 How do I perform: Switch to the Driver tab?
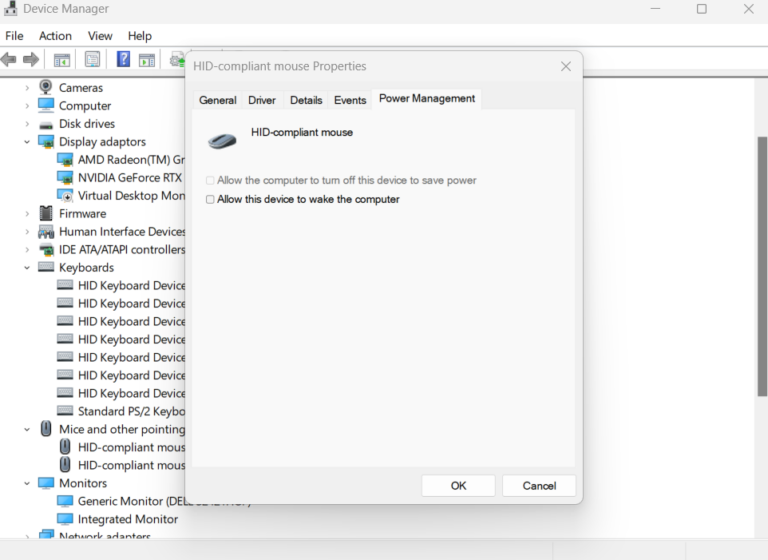(x=262, y=100)
